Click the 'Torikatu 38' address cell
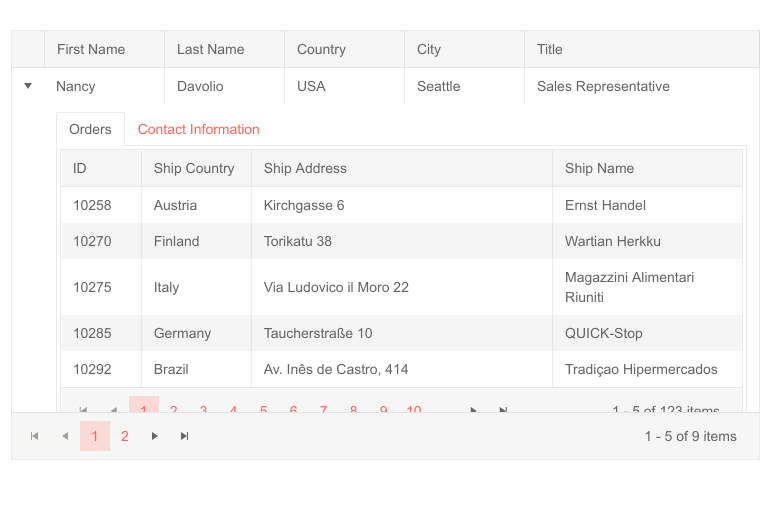This screenshot has height=520, width=770. tap(402, 241)
